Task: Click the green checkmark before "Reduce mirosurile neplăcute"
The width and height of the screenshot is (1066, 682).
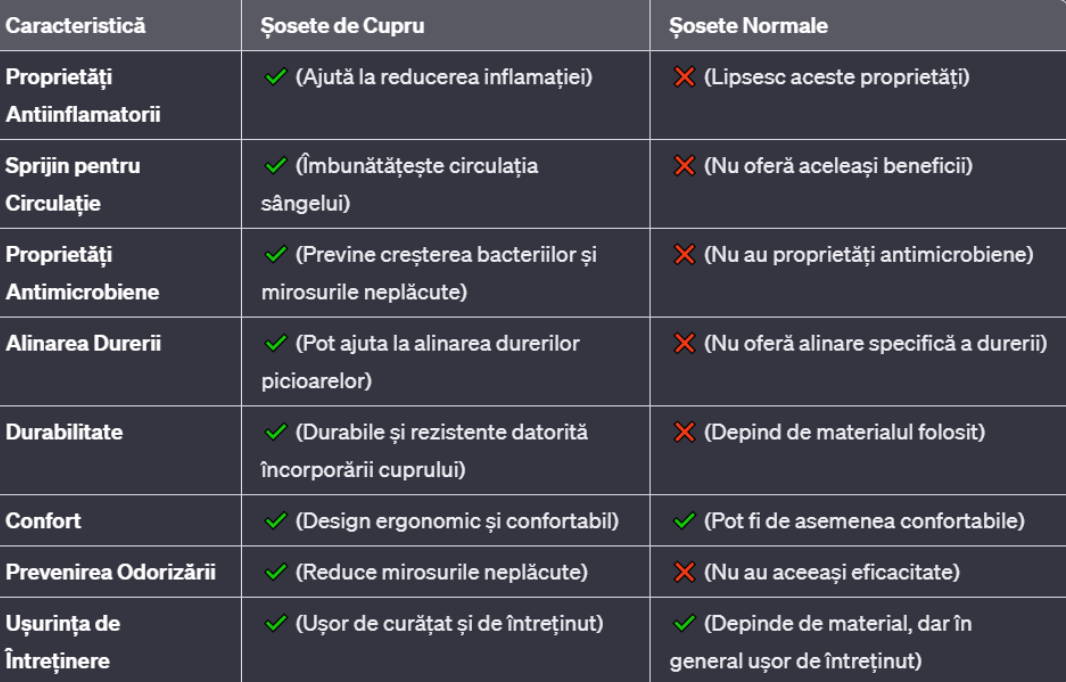Action: pyautogui.click(x=275, y=573)
